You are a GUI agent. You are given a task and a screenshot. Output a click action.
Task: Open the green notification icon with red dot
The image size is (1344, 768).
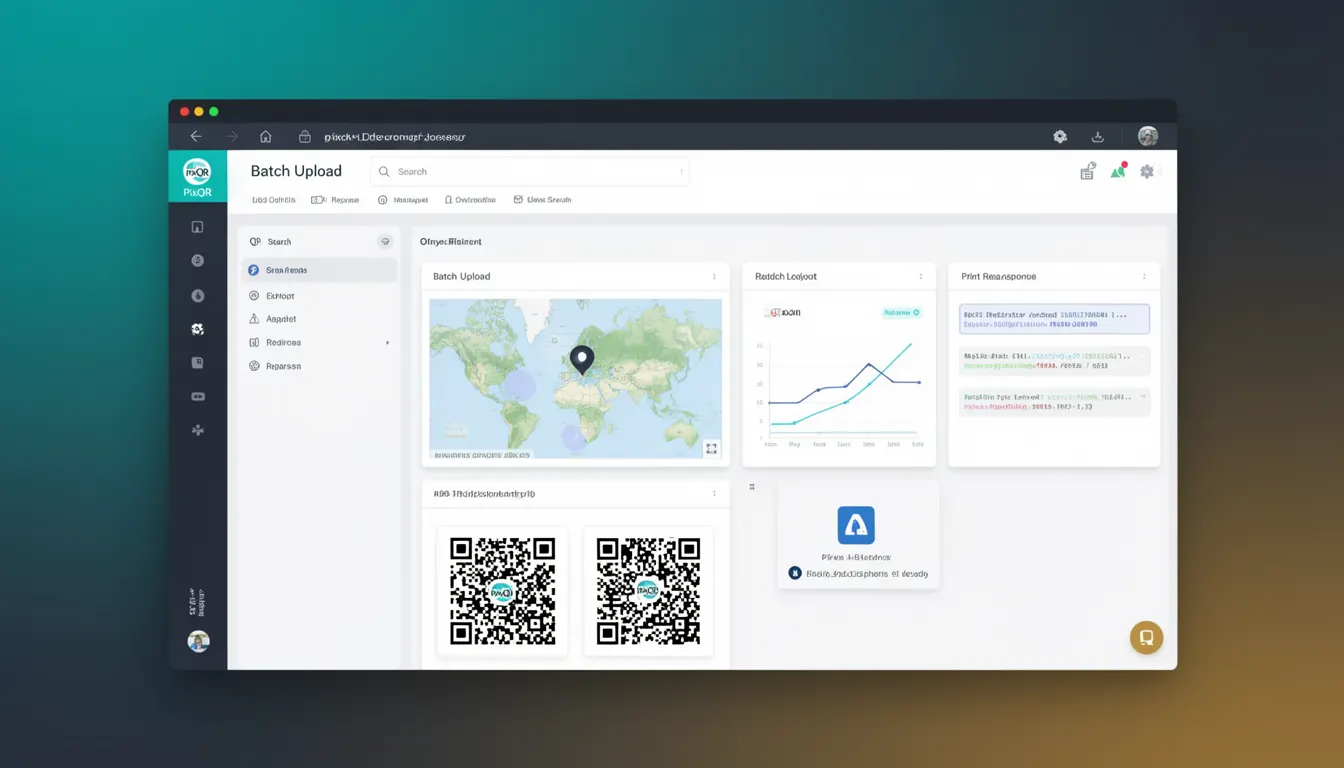point(1119,171)
